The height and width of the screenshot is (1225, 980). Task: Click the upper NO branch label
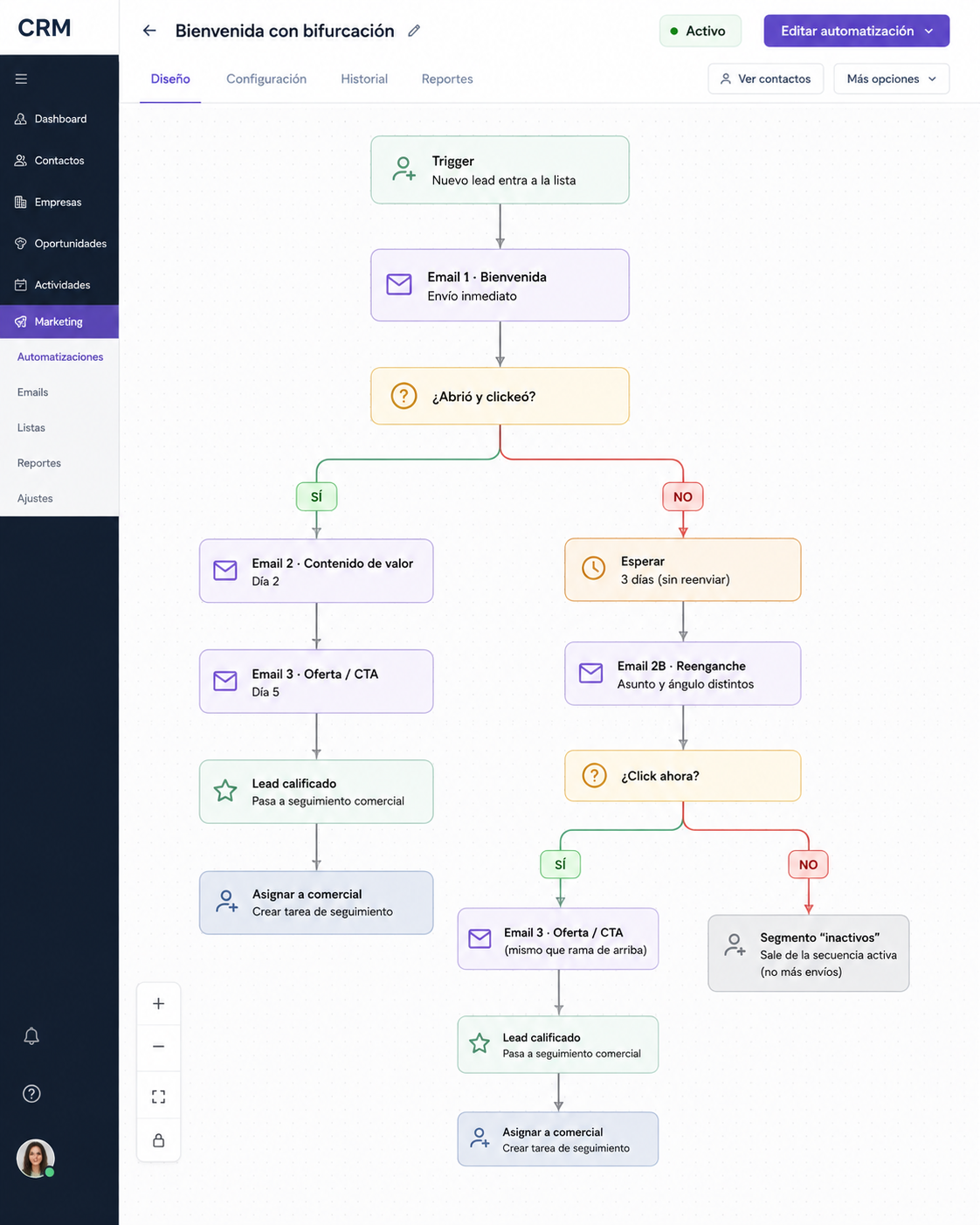683,496
